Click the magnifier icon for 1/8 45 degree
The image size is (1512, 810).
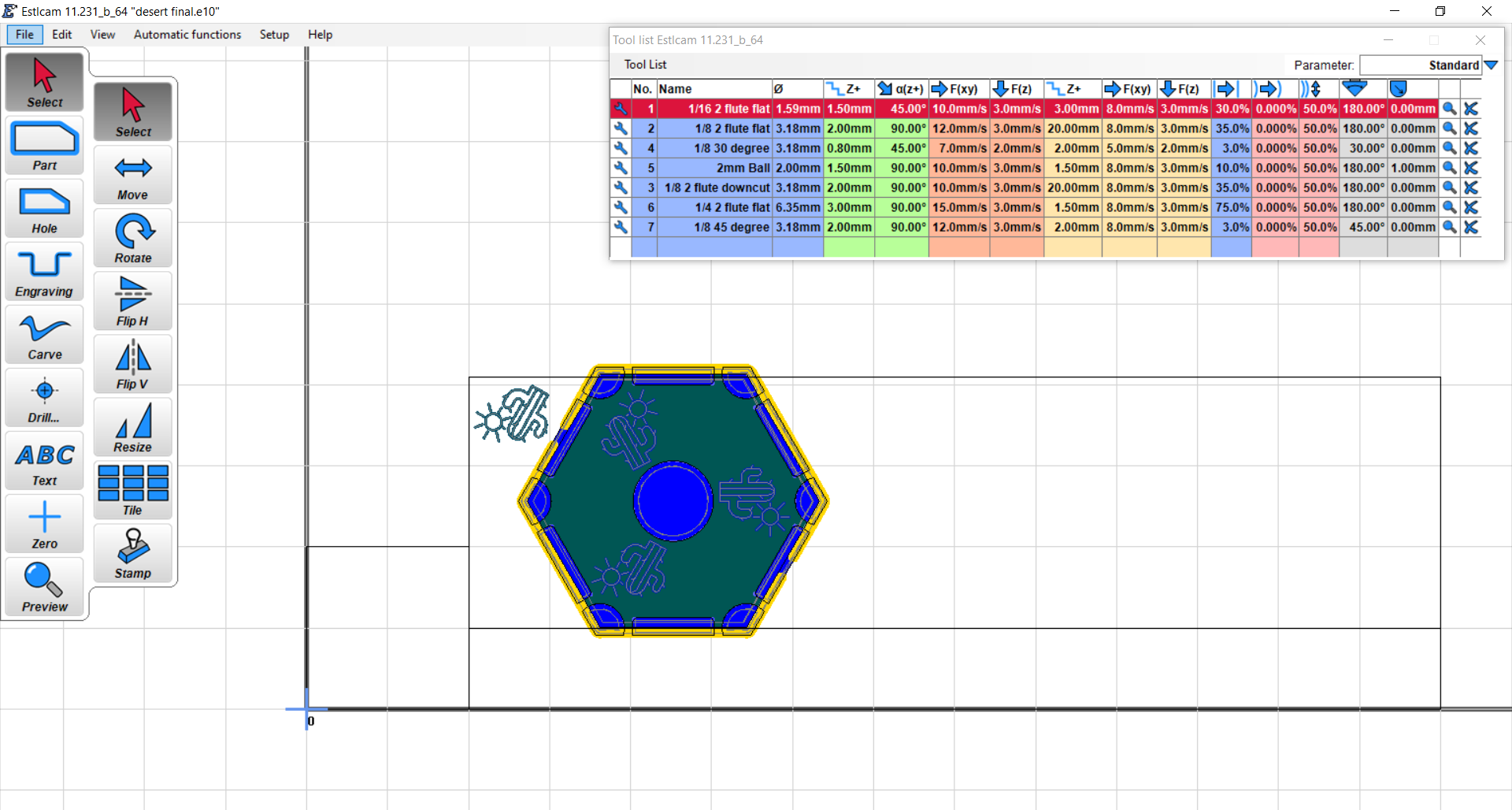[1449, 227]
